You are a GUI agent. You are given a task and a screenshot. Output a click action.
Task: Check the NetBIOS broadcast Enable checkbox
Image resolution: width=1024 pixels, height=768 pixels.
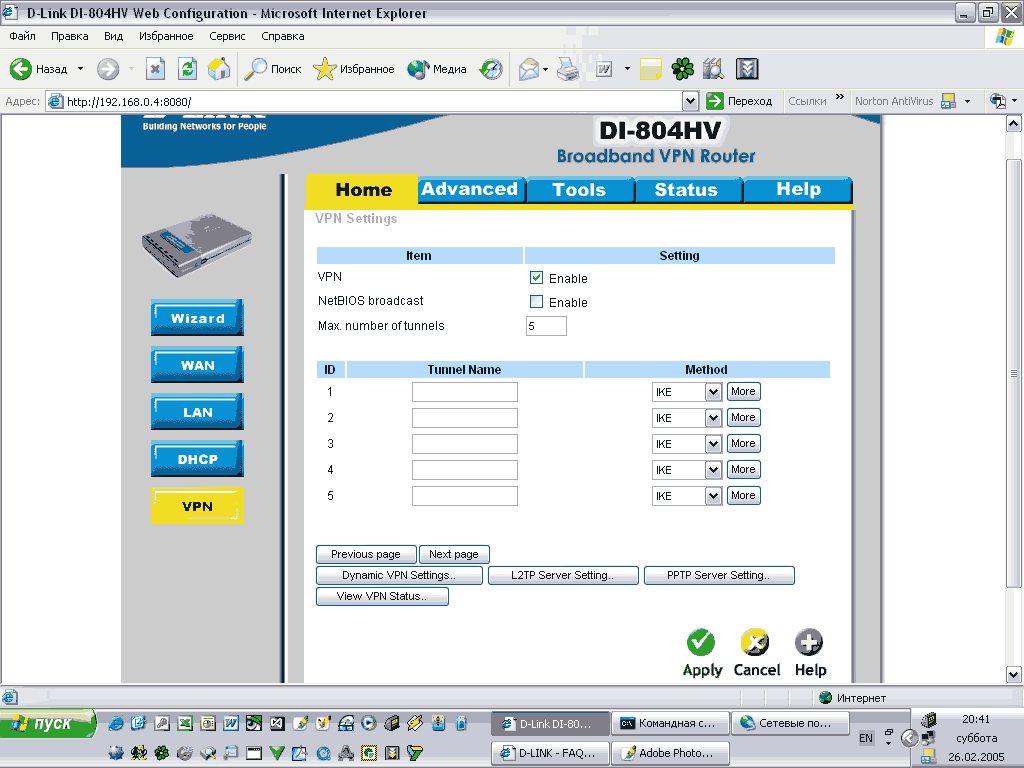click(536, 302)
